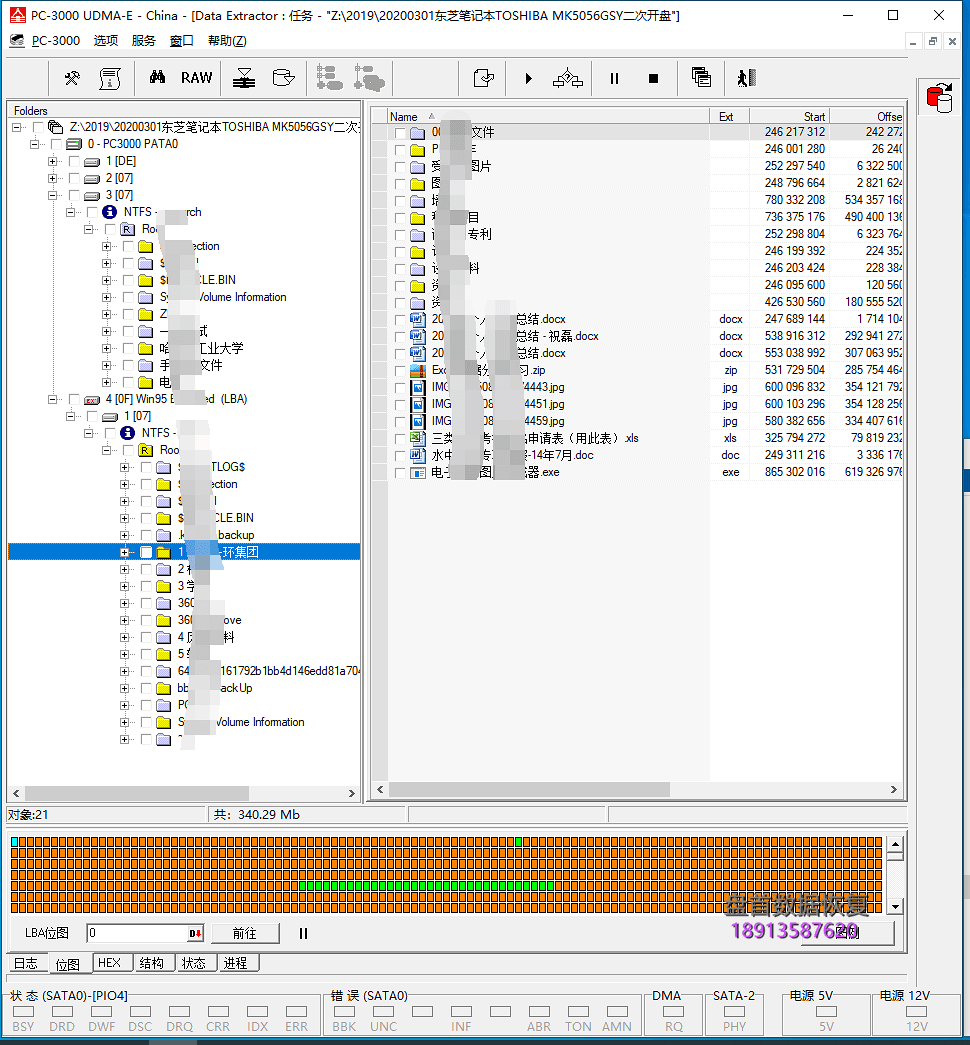Open the 服务 menu
This screenshot has width=970, height=1045.
pyautogui.click(x=143, y=41)
